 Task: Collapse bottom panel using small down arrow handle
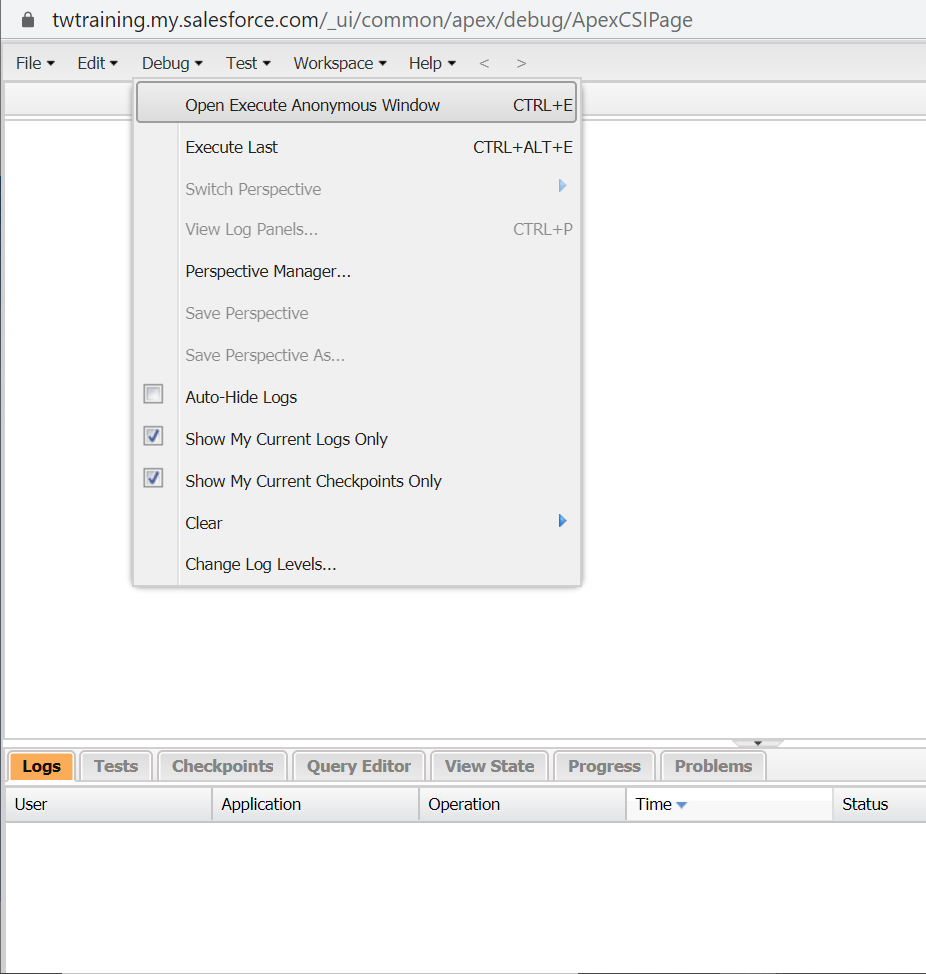pos(757,743)
